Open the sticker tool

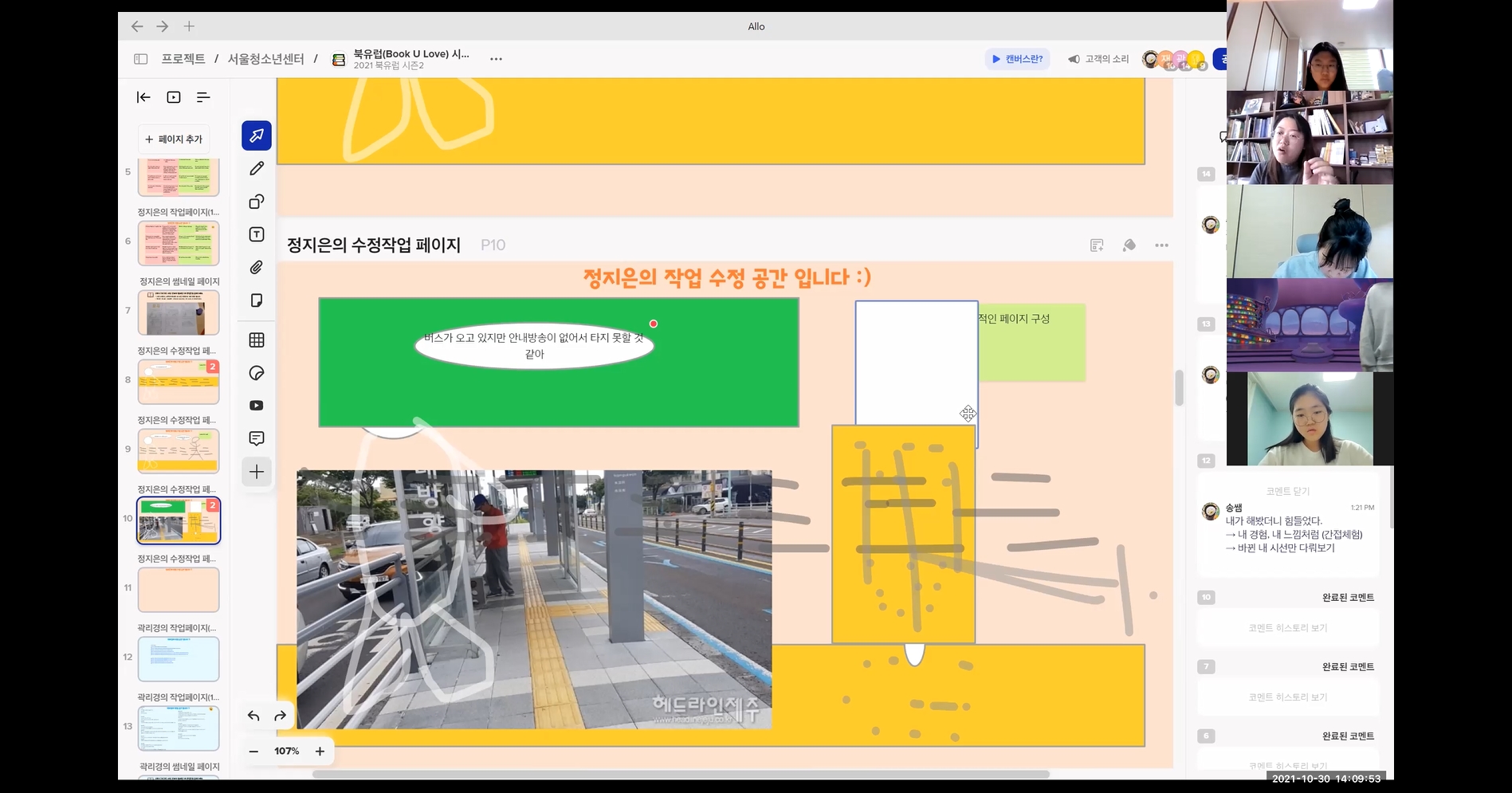(x=257, y=373)
